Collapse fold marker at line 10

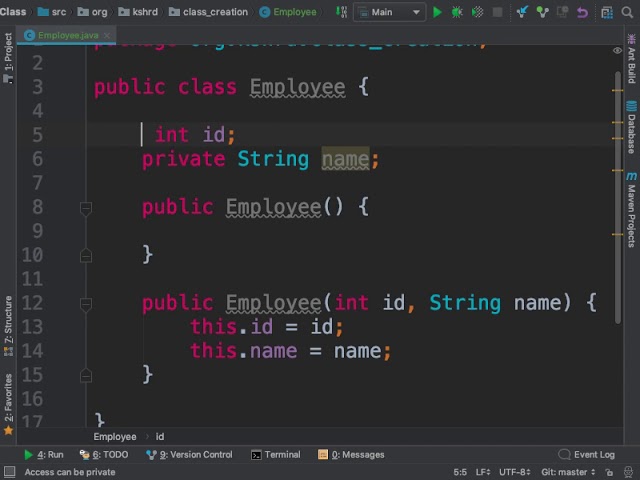pos(86,256)
